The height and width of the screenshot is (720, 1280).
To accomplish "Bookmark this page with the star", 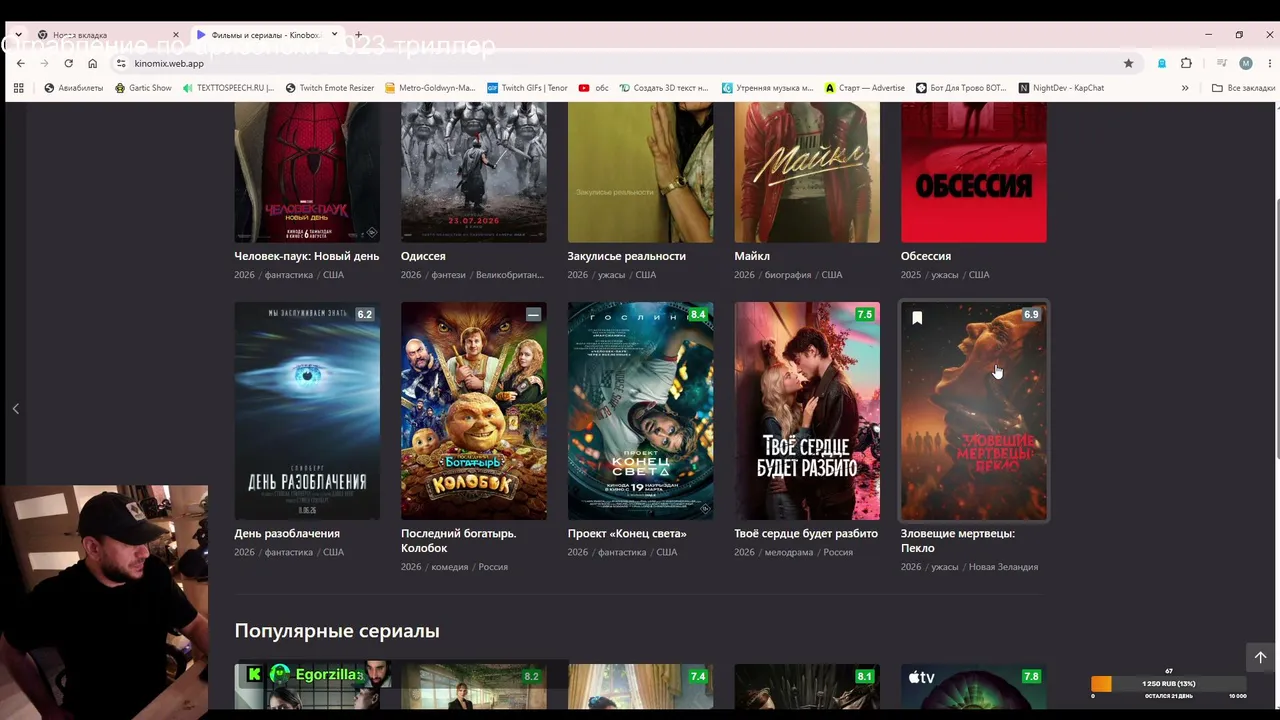I will click(1128, 63).
